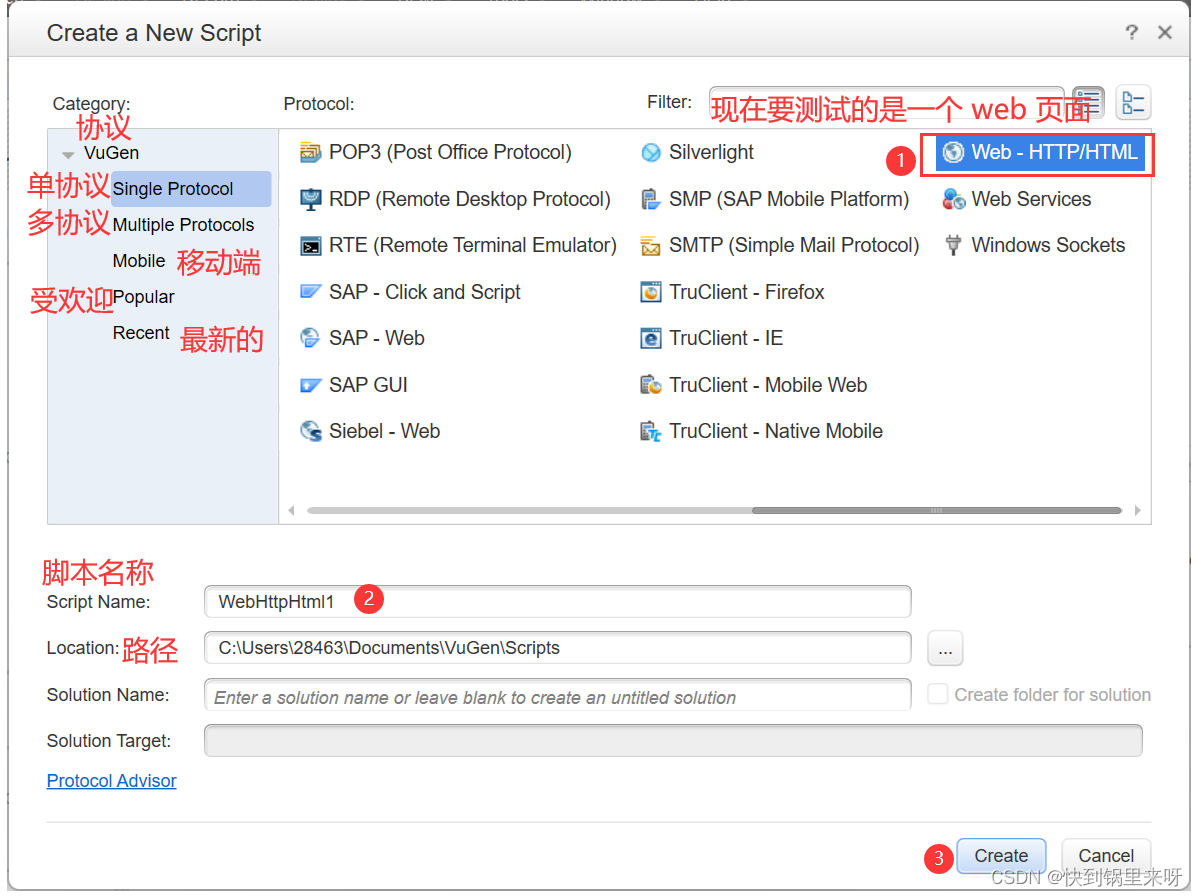Switch protocols to tree view icon

pos(1133,102)
